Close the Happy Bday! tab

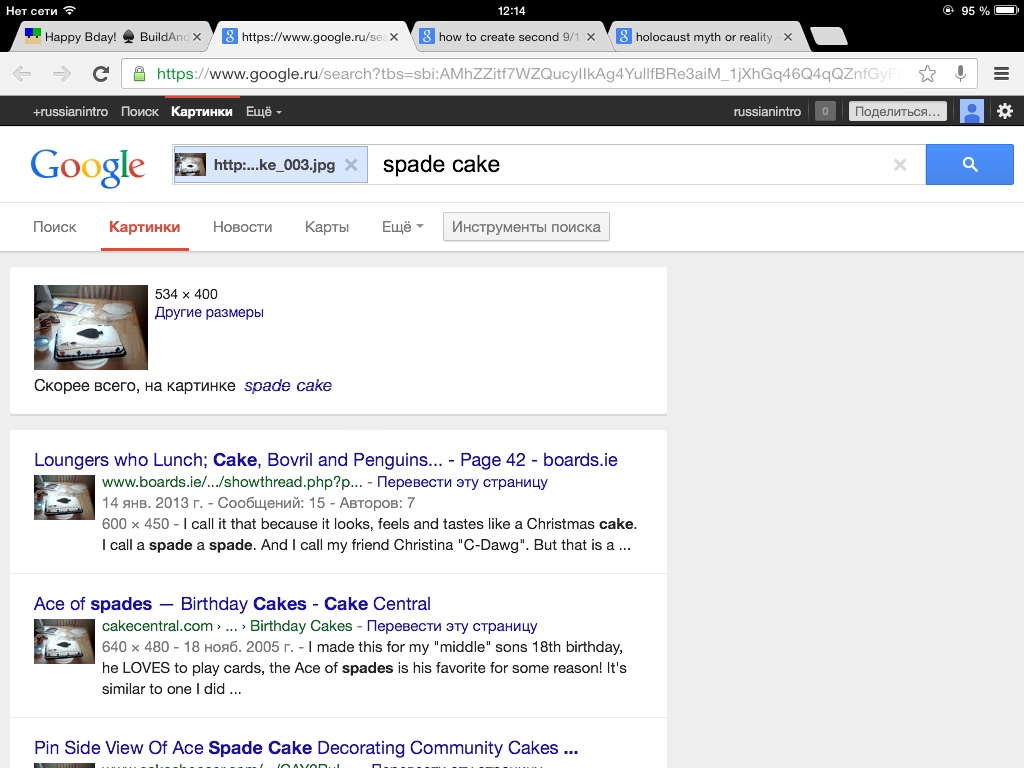(197, 37)
